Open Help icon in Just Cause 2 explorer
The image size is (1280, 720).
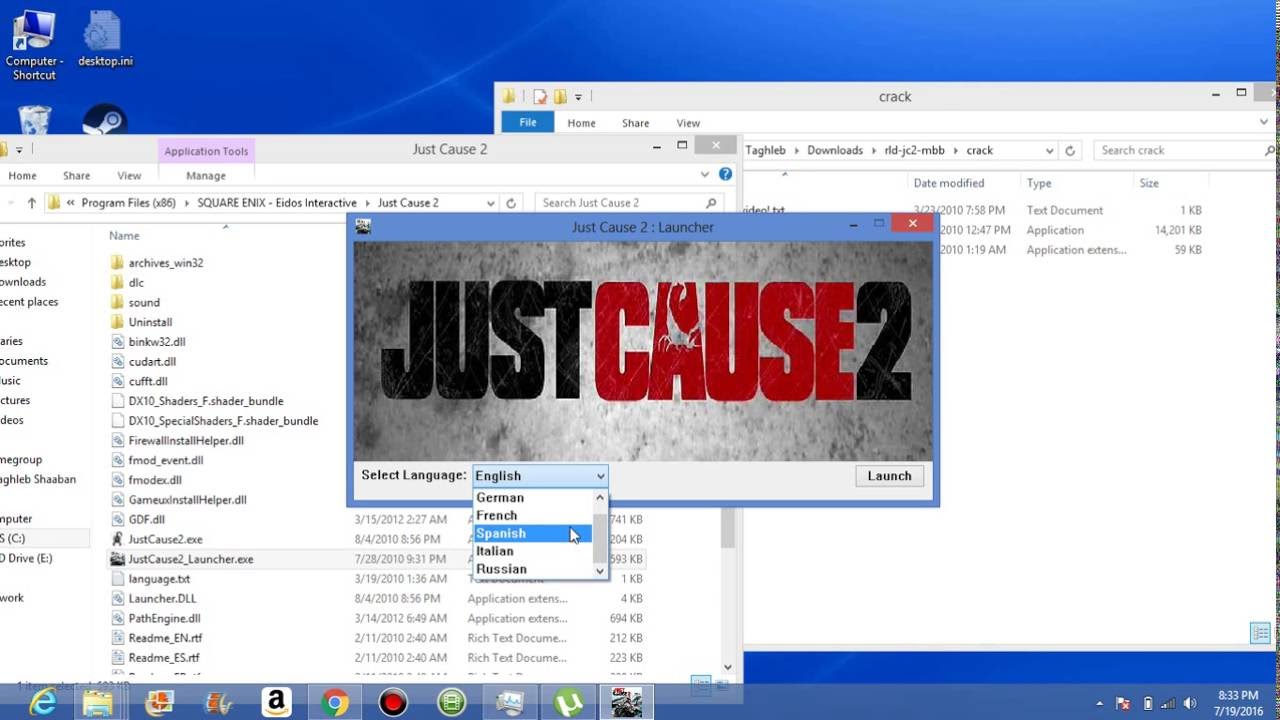tap(726, 174)
